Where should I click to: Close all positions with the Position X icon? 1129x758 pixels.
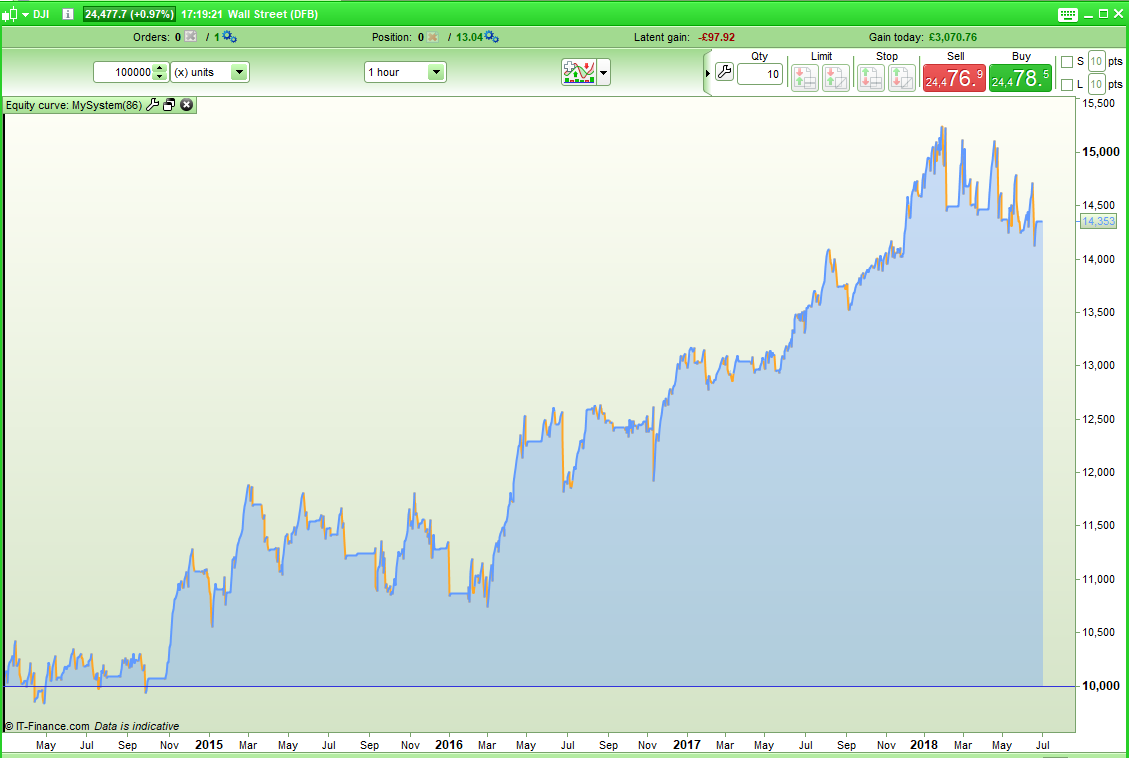(x=432, y=37)
